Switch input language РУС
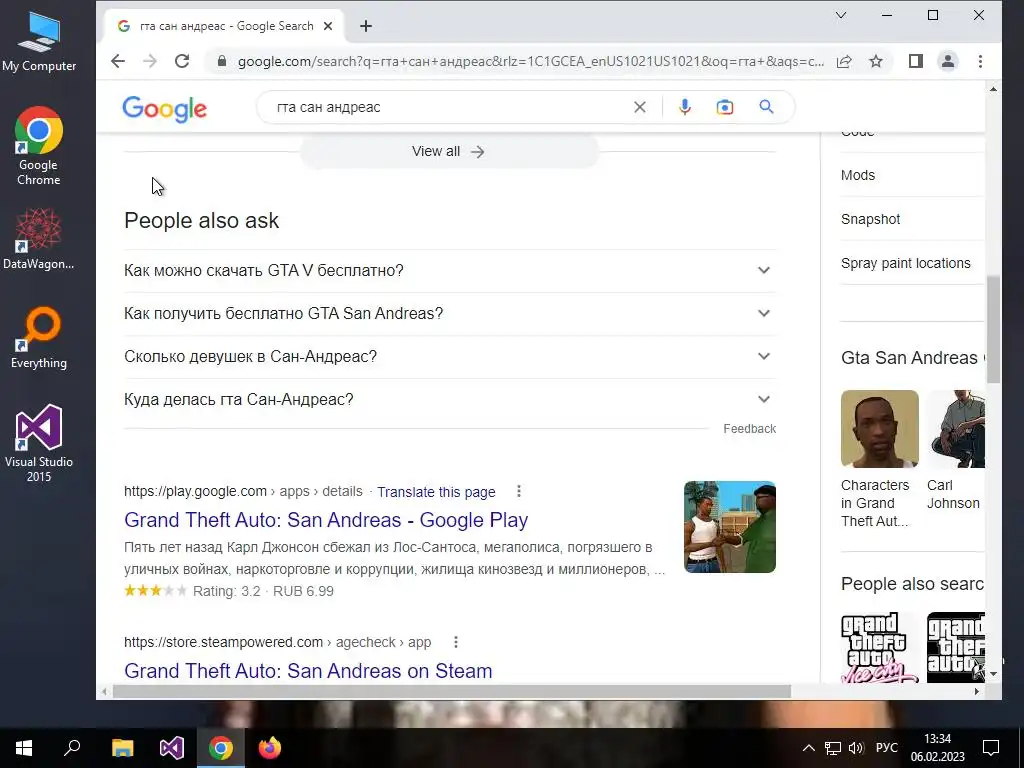Image resolution: width=1024 pixels, height=768 pixels. point(886,748)
